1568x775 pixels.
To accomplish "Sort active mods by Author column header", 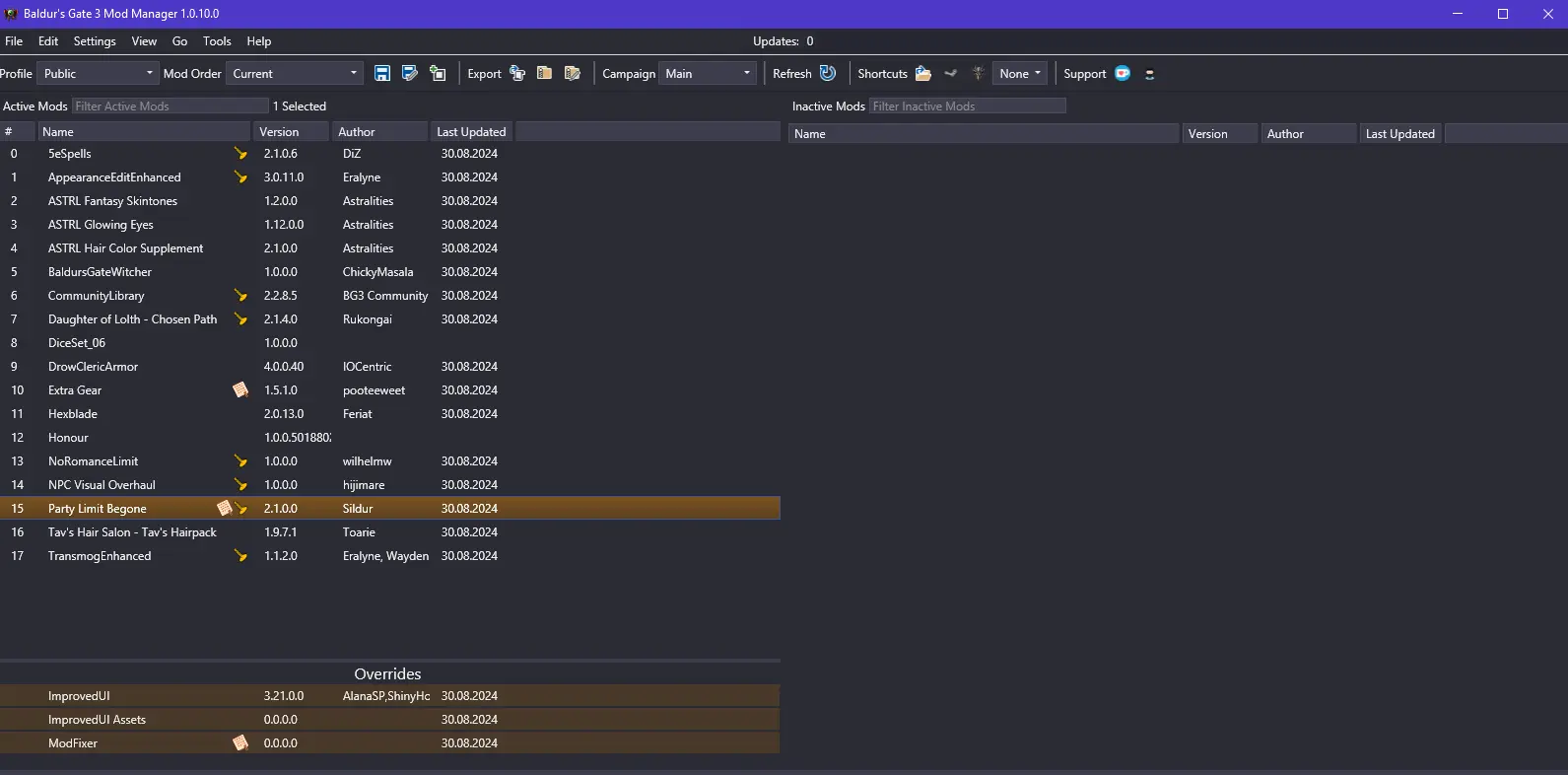I will (379, 132).
